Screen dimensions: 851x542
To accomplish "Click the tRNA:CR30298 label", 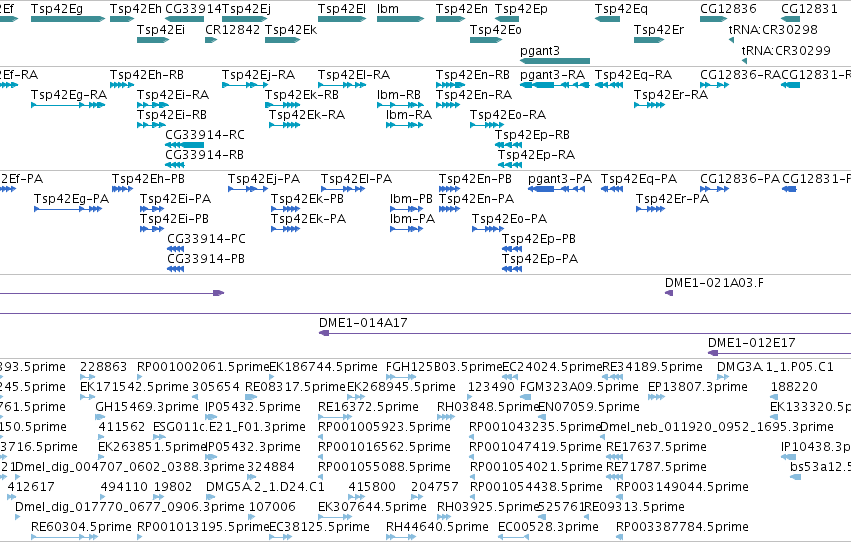I will tap(773, 30).
